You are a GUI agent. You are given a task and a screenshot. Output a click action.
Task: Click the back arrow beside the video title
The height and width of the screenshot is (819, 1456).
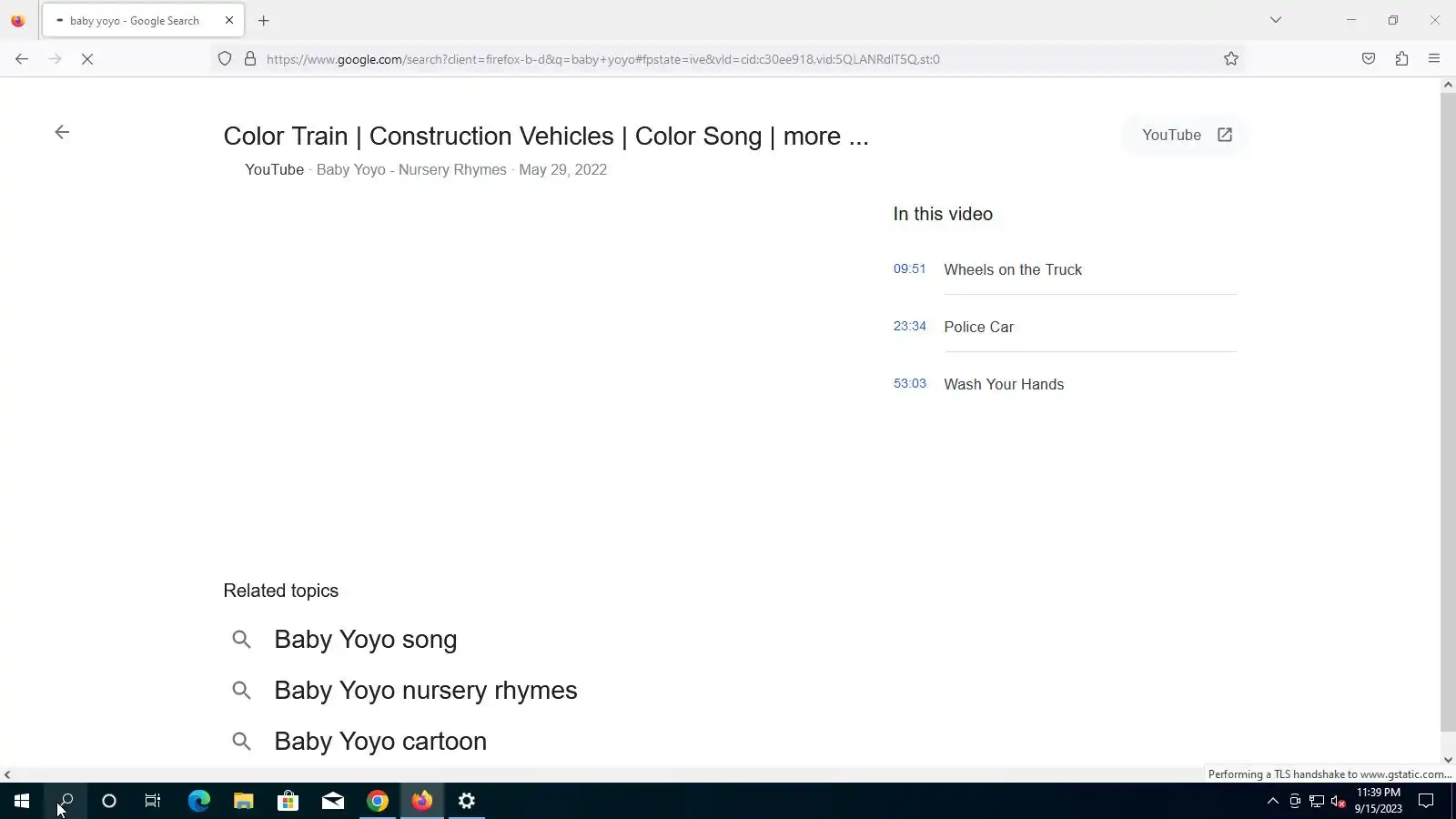point(62,133)
